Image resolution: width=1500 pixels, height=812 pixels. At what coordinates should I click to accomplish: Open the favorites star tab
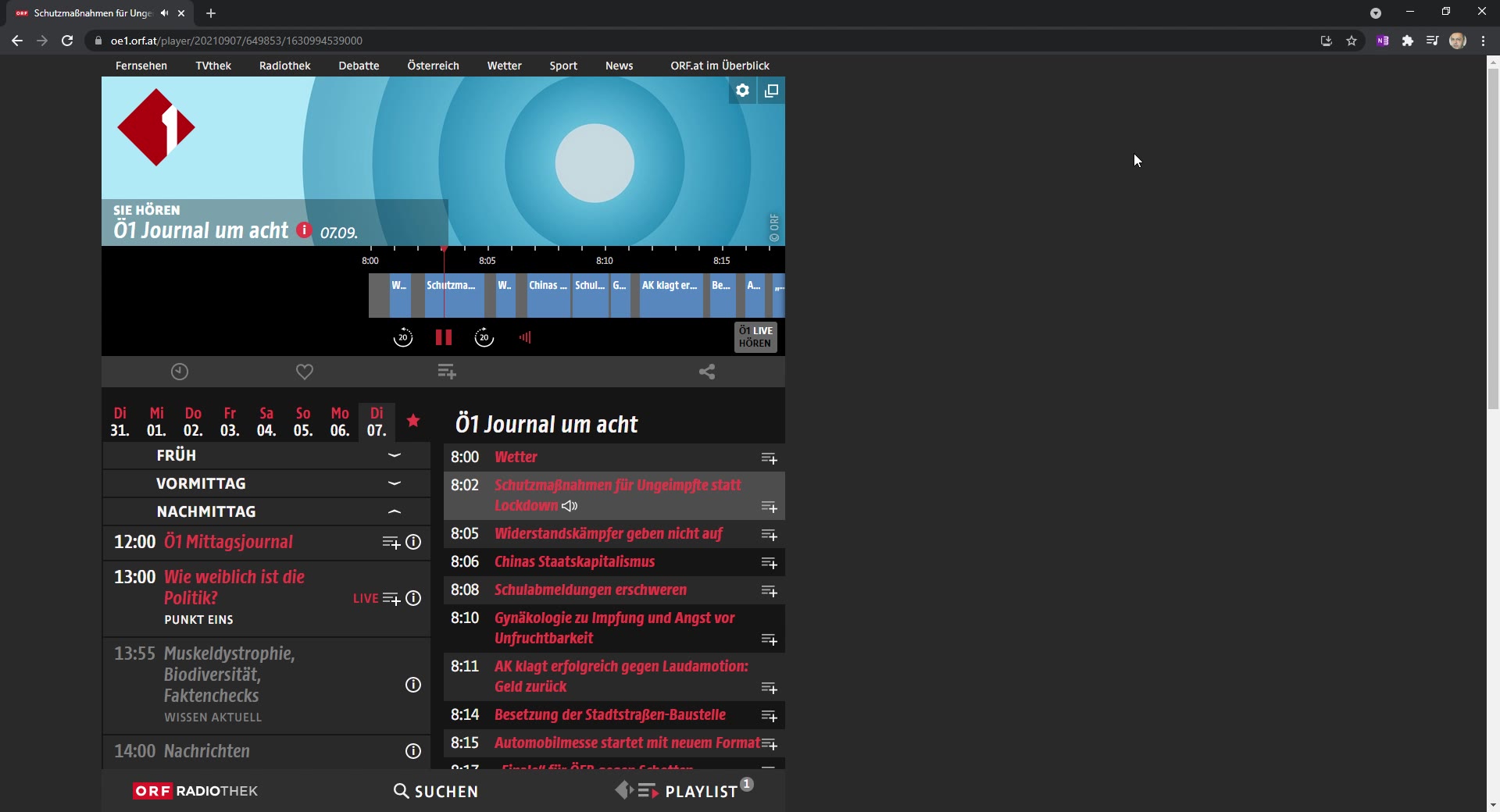(x=413, y=421)
